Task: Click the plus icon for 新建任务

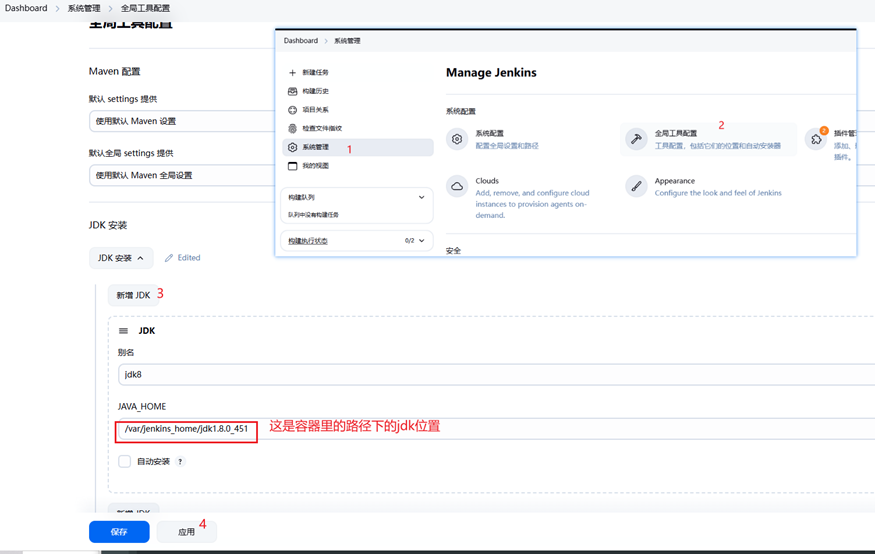Action: pos(292,73)
